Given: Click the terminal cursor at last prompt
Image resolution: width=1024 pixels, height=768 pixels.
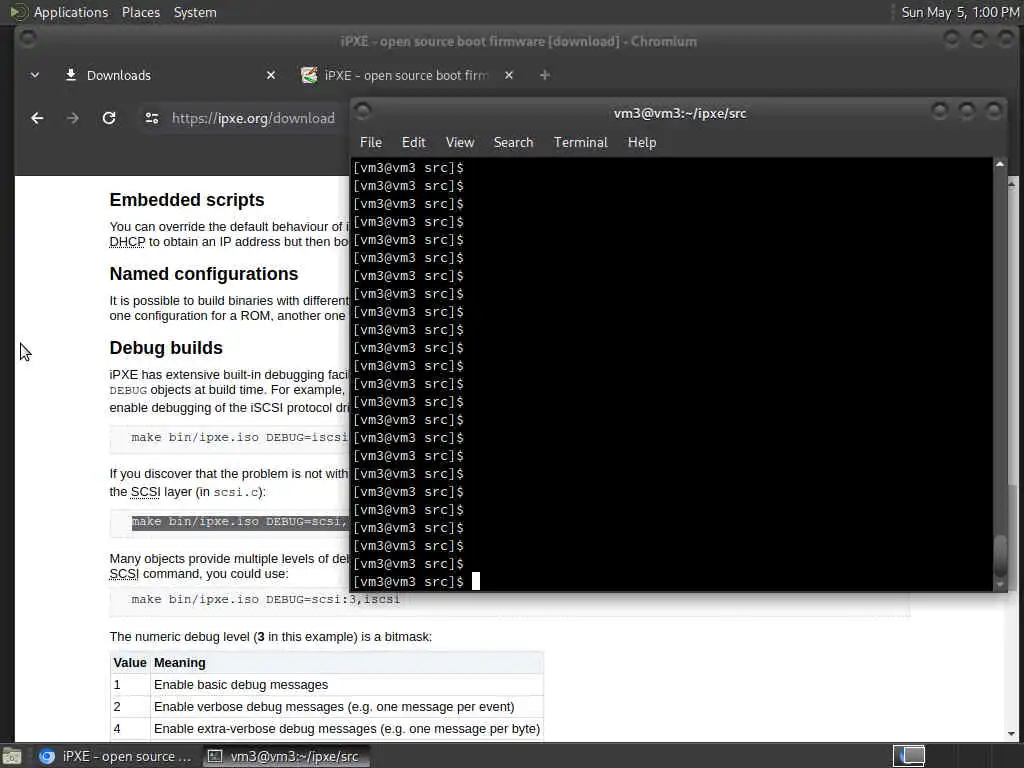Looking at the screenshot, I should click(x=476, y=581).
